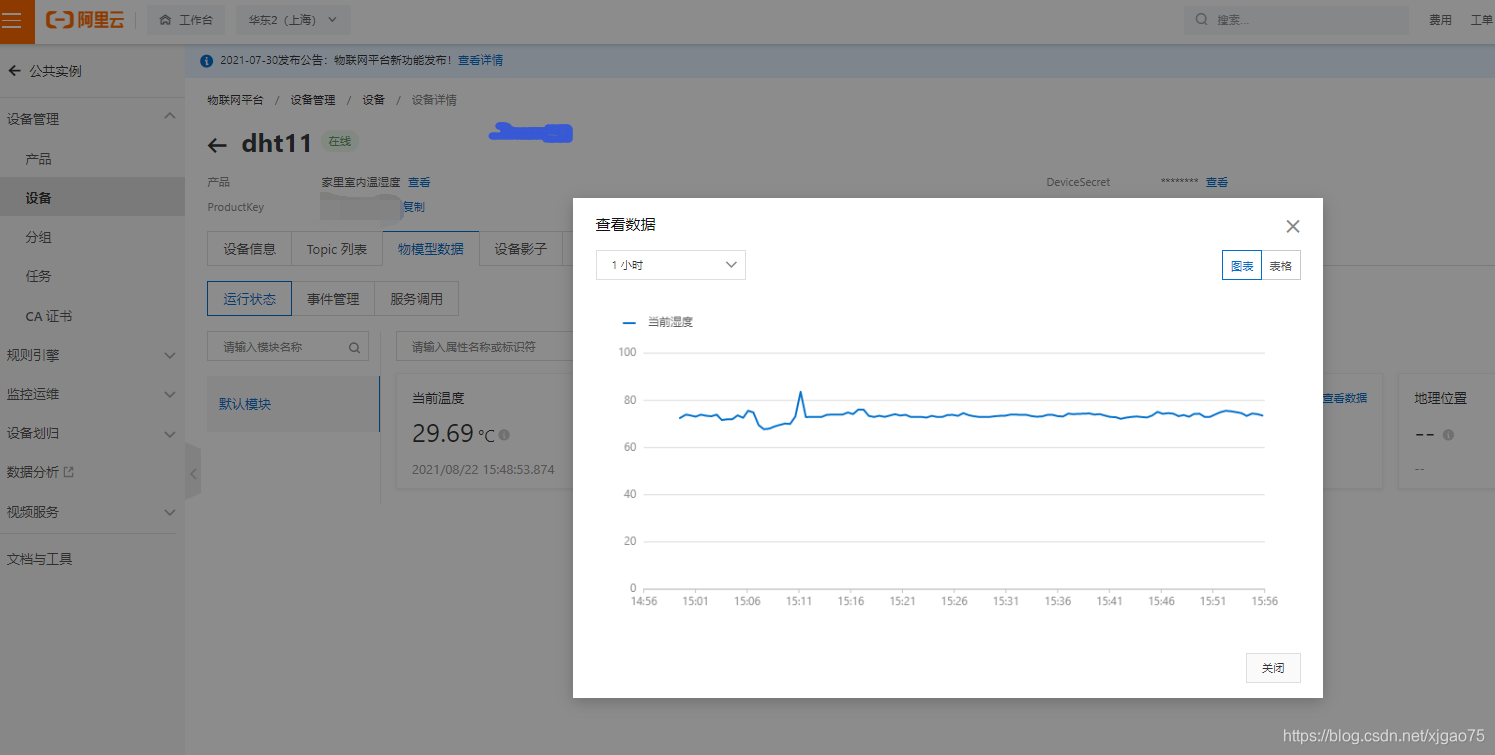The width and height of the screenshot is (1495, 755).
Task: Click 复制 link beside ProductKey
Action: click(x=414, y=207)
